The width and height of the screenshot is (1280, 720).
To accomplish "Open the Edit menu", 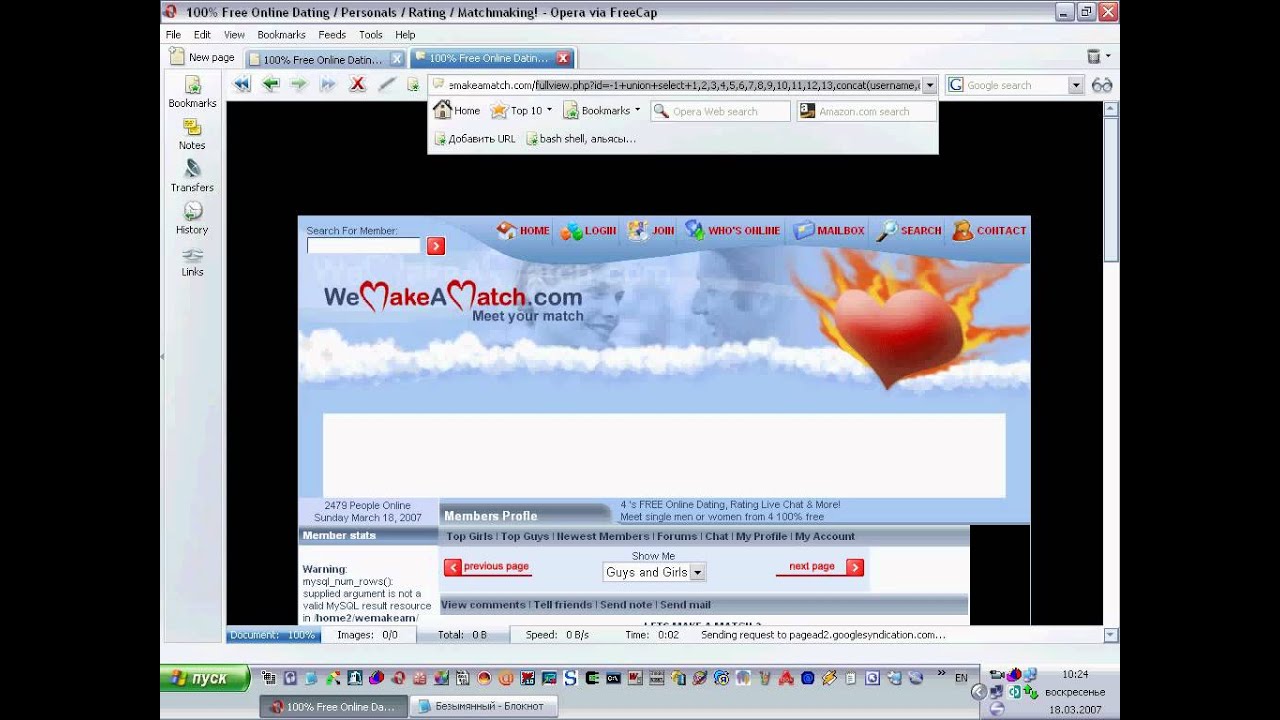I will [202, 34].
